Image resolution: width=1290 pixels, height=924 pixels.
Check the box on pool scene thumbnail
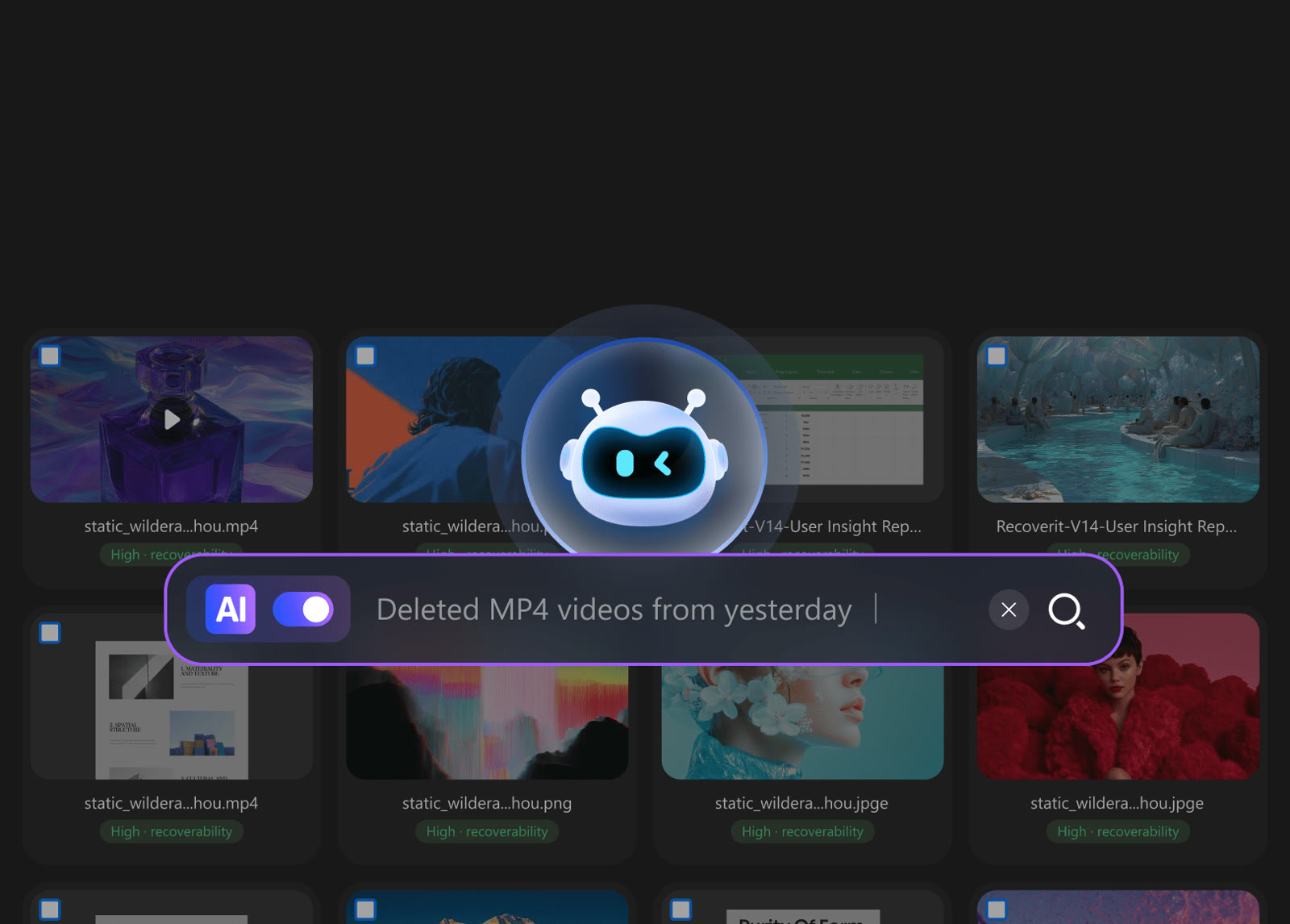pyautogui.click(x=997, y=356)
